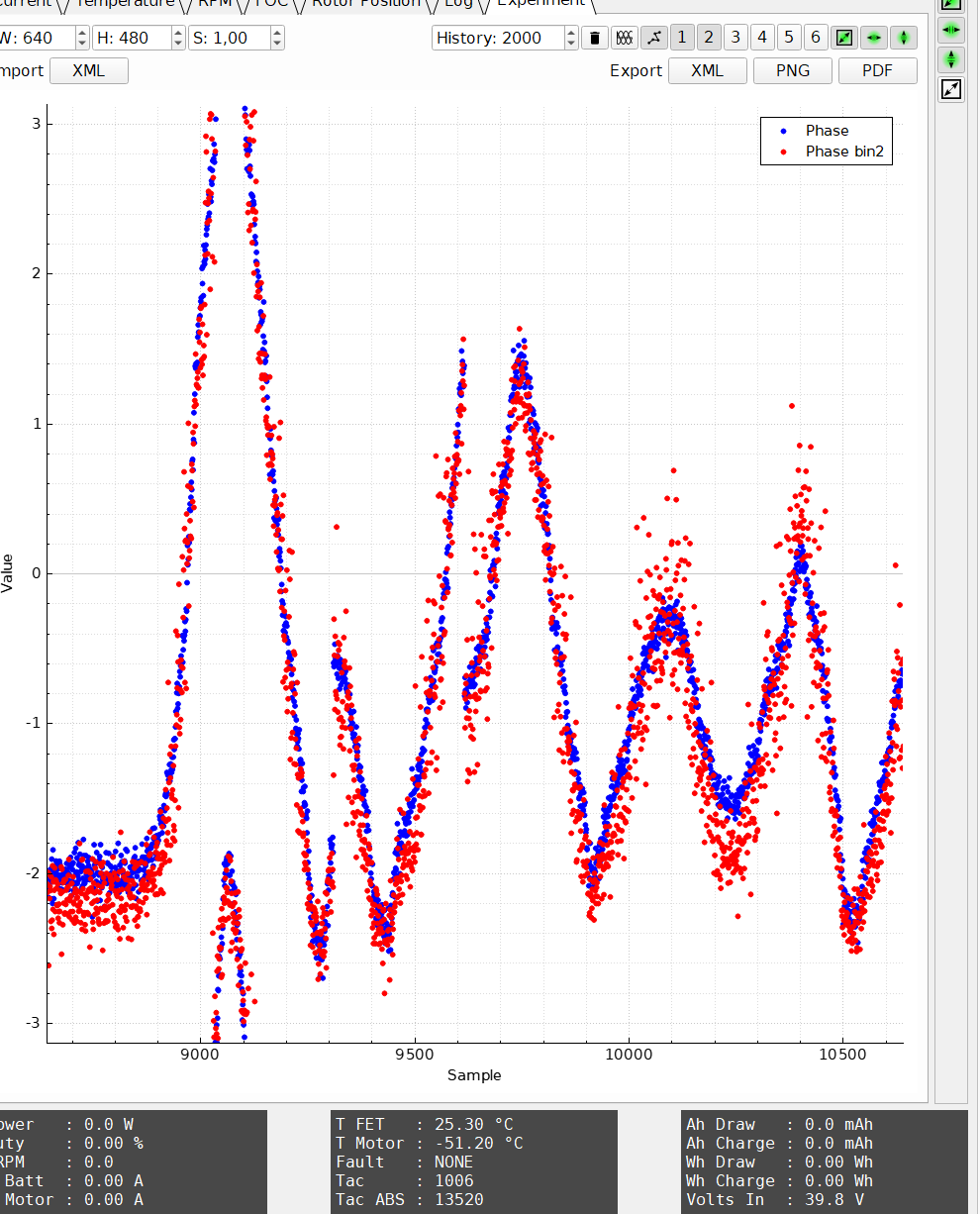The image size is (980, 1214).
Task: Toggle graph 3 visibility button
Action: click(x=735, y=38)
